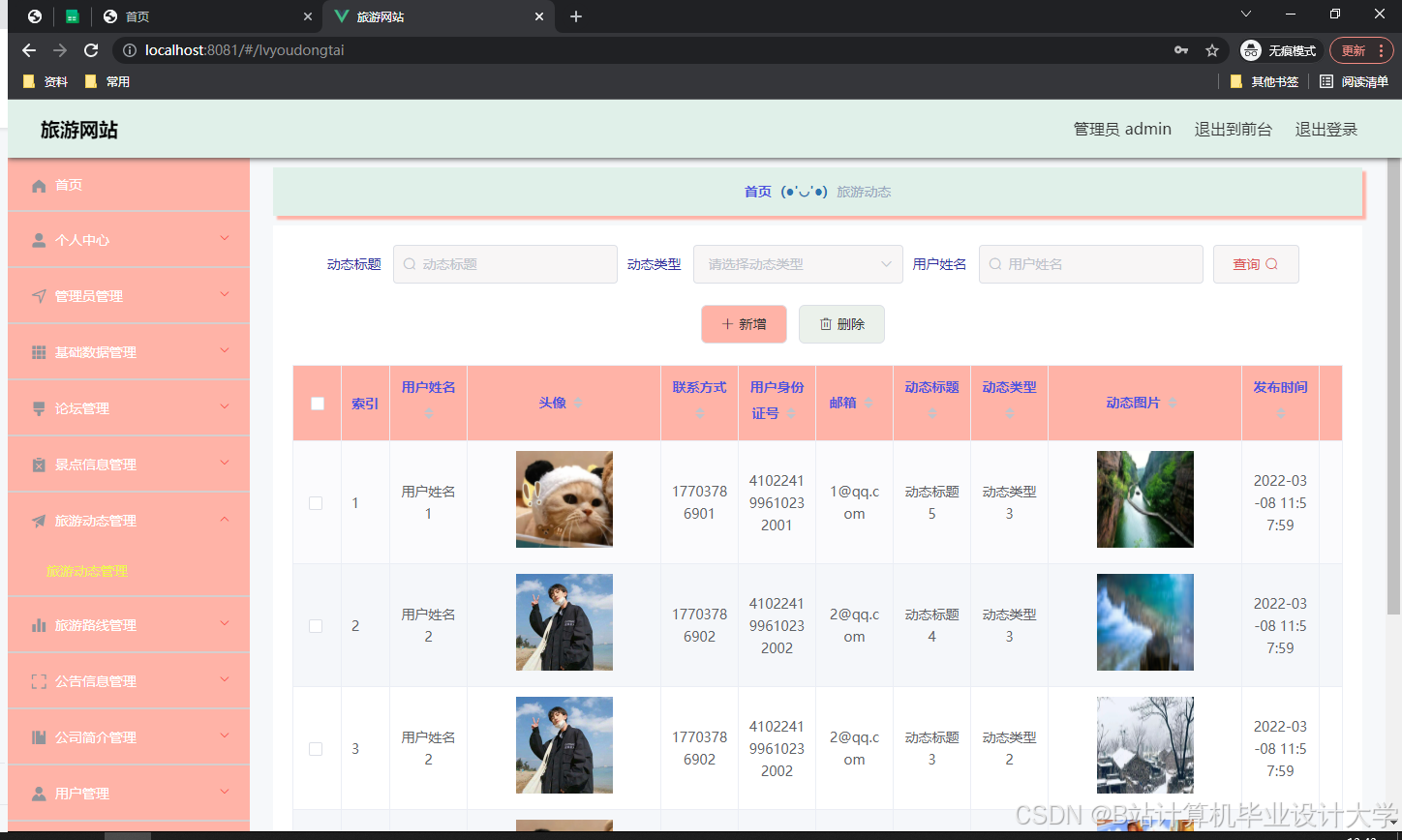1402x840 pixels.
Task: Open a new browser tab with plus icon
Action: pos(576,16)
